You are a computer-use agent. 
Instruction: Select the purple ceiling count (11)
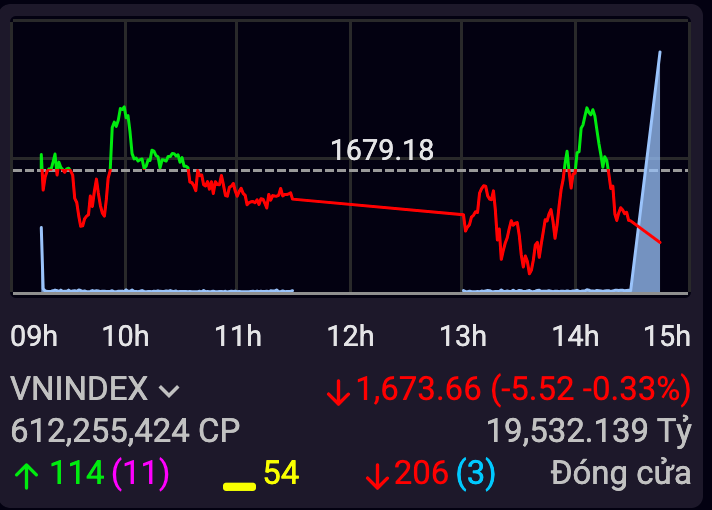click(140, 472)
